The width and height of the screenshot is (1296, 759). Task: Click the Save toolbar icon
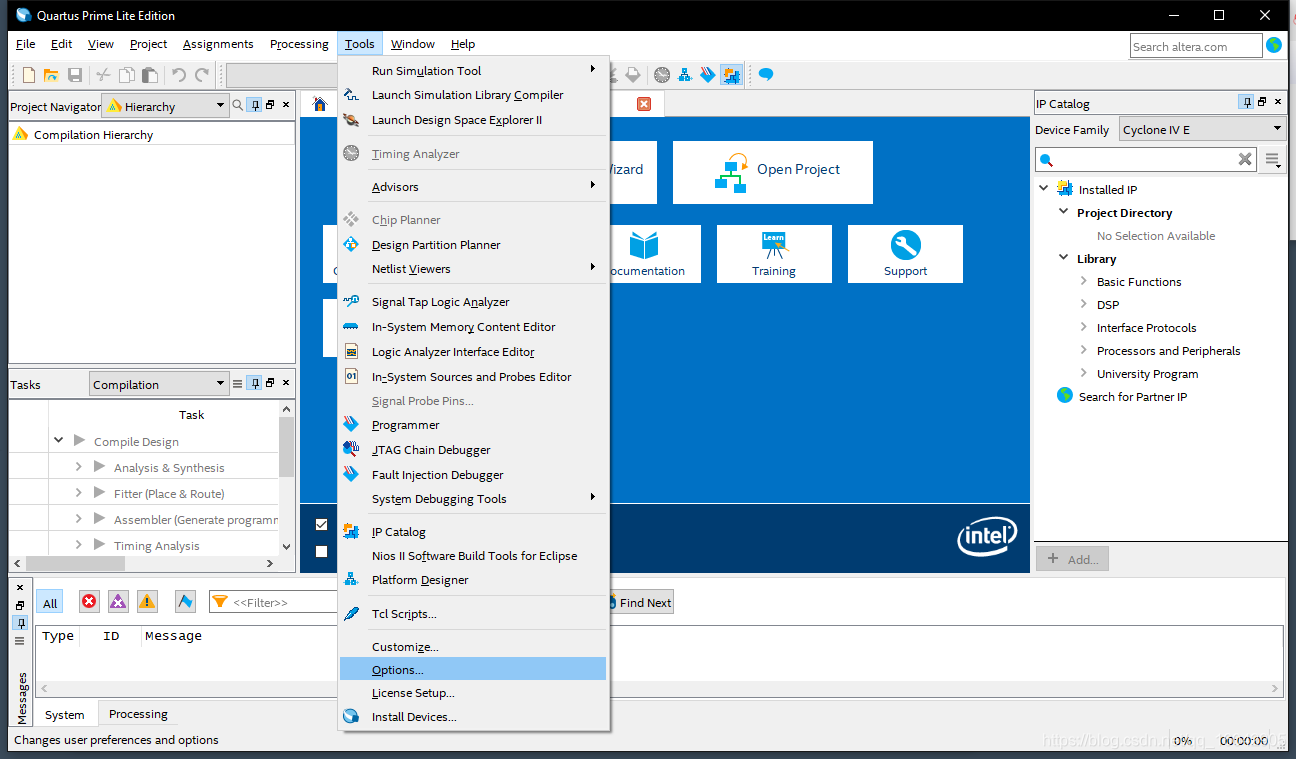coord(75,75)
